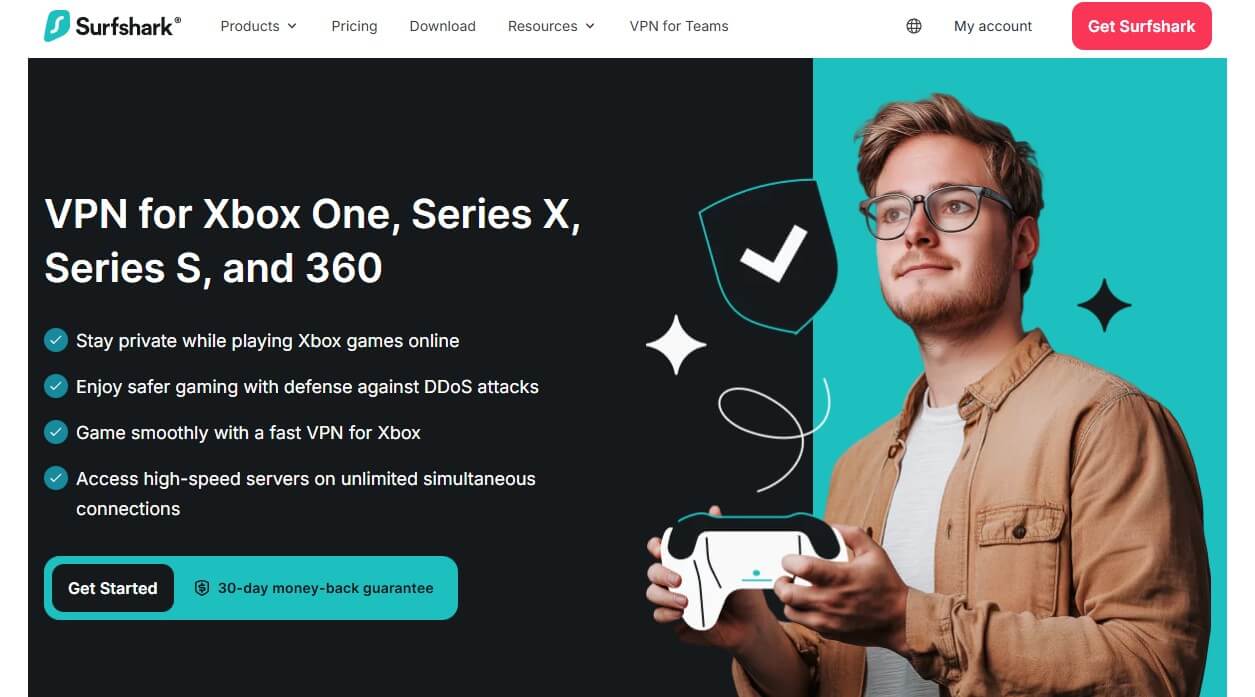Open My account
This screenshot has height=697, width=1255.
point(993,26)
